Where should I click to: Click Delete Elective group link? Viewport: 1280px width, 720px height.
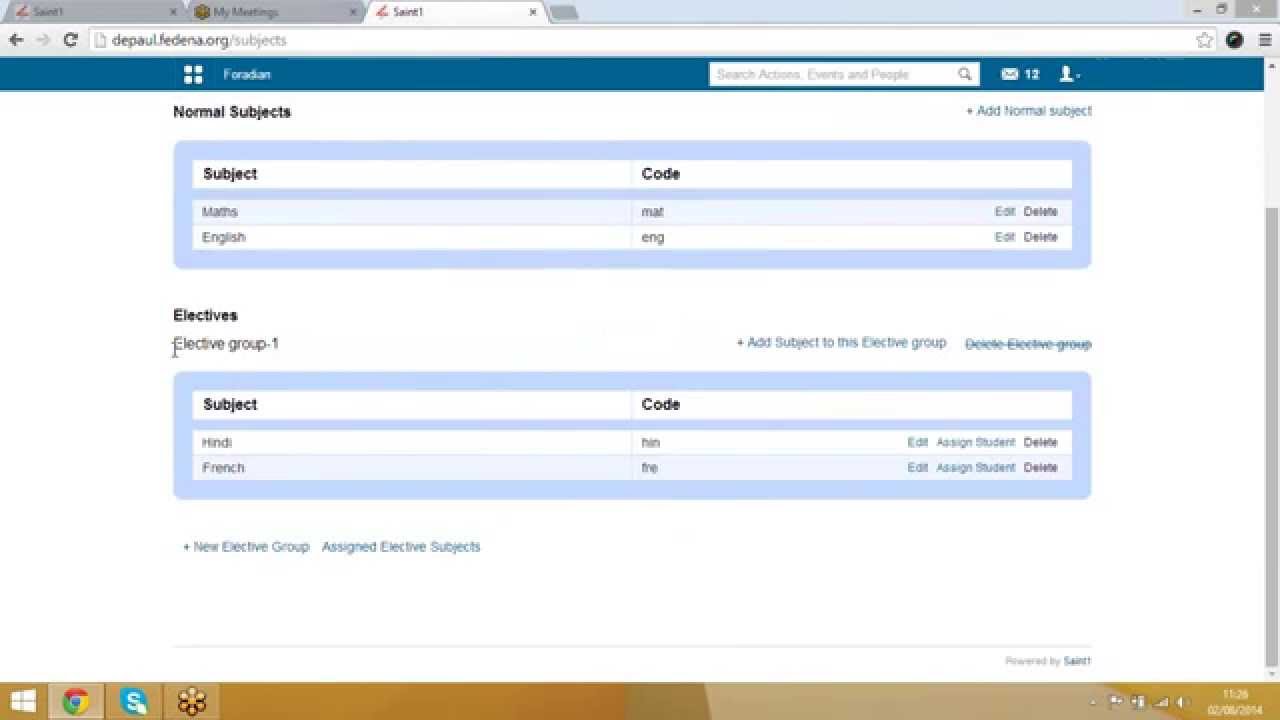click(x=1028, y=344)
